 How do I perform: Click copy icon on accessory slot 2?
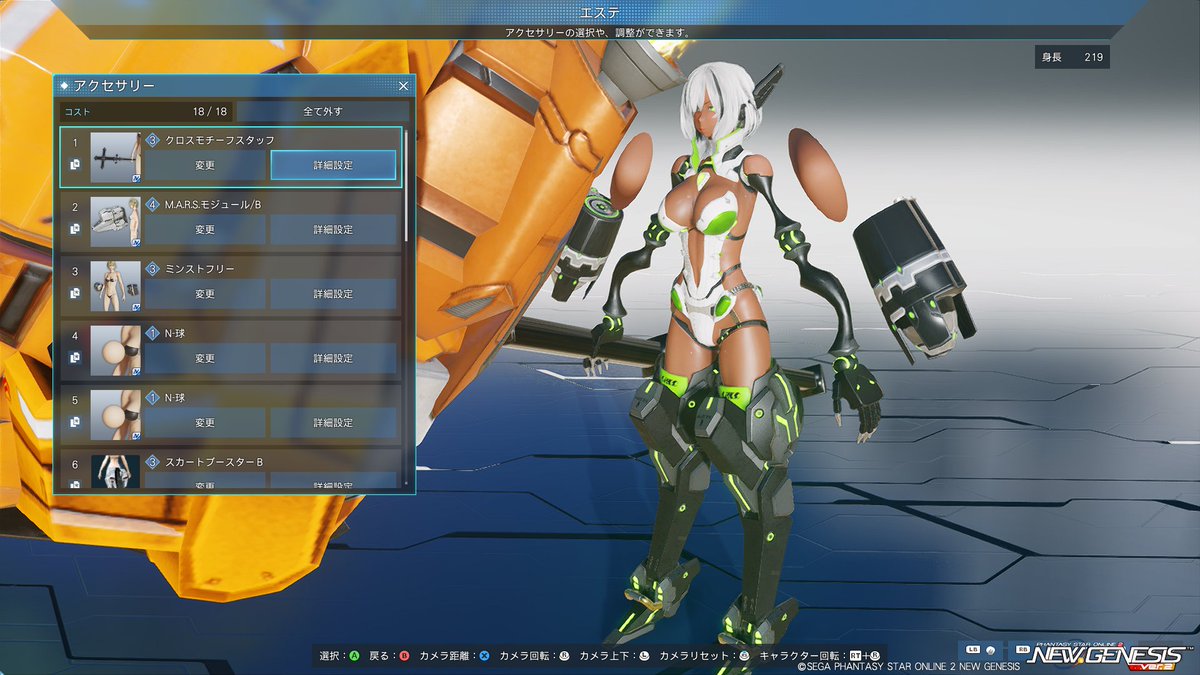point(75,229)
